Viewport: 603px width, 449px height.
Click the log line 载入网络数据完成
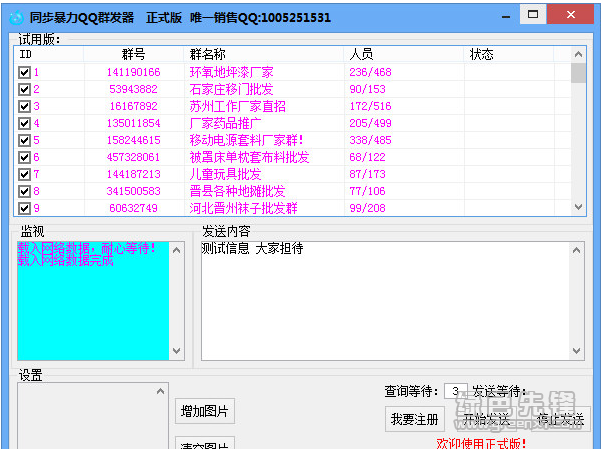65,261
